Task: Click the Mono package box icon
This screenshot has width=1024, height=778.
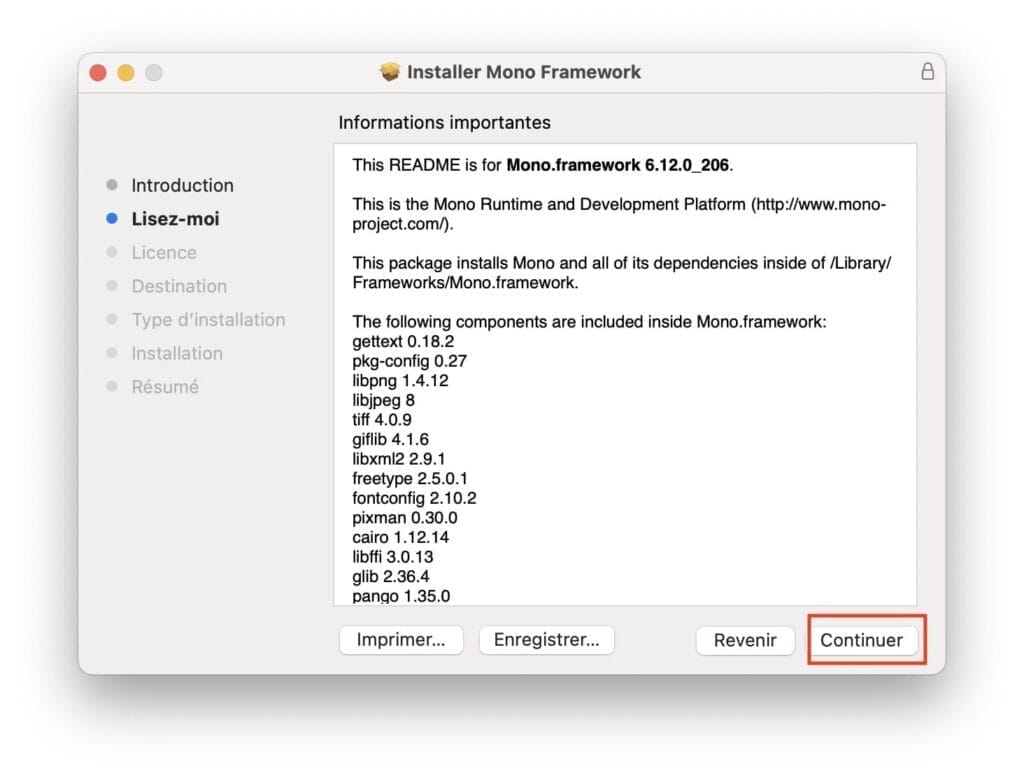Action: coord(390,72)
